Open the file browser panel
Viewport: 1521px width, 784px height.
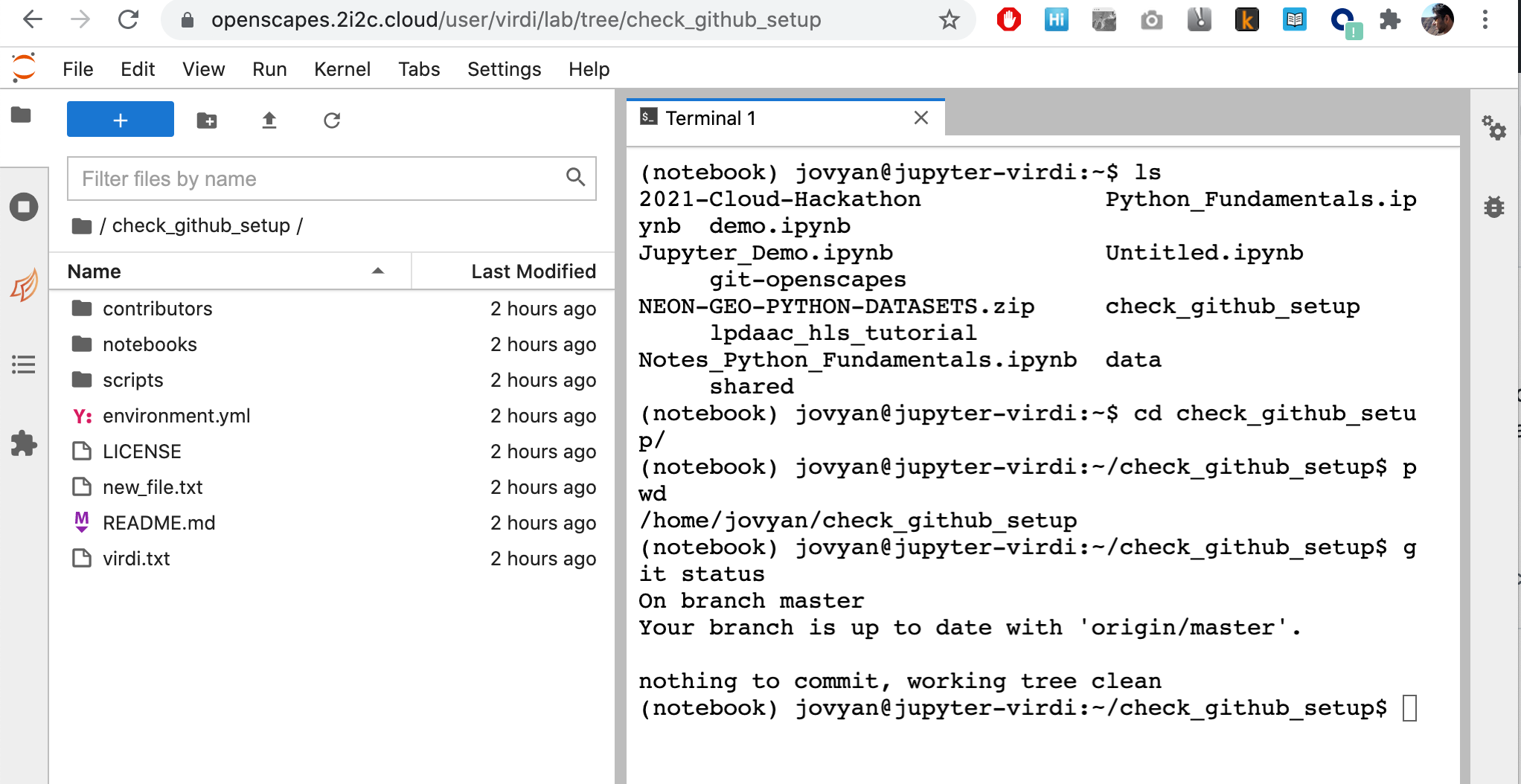click(22, 116)
